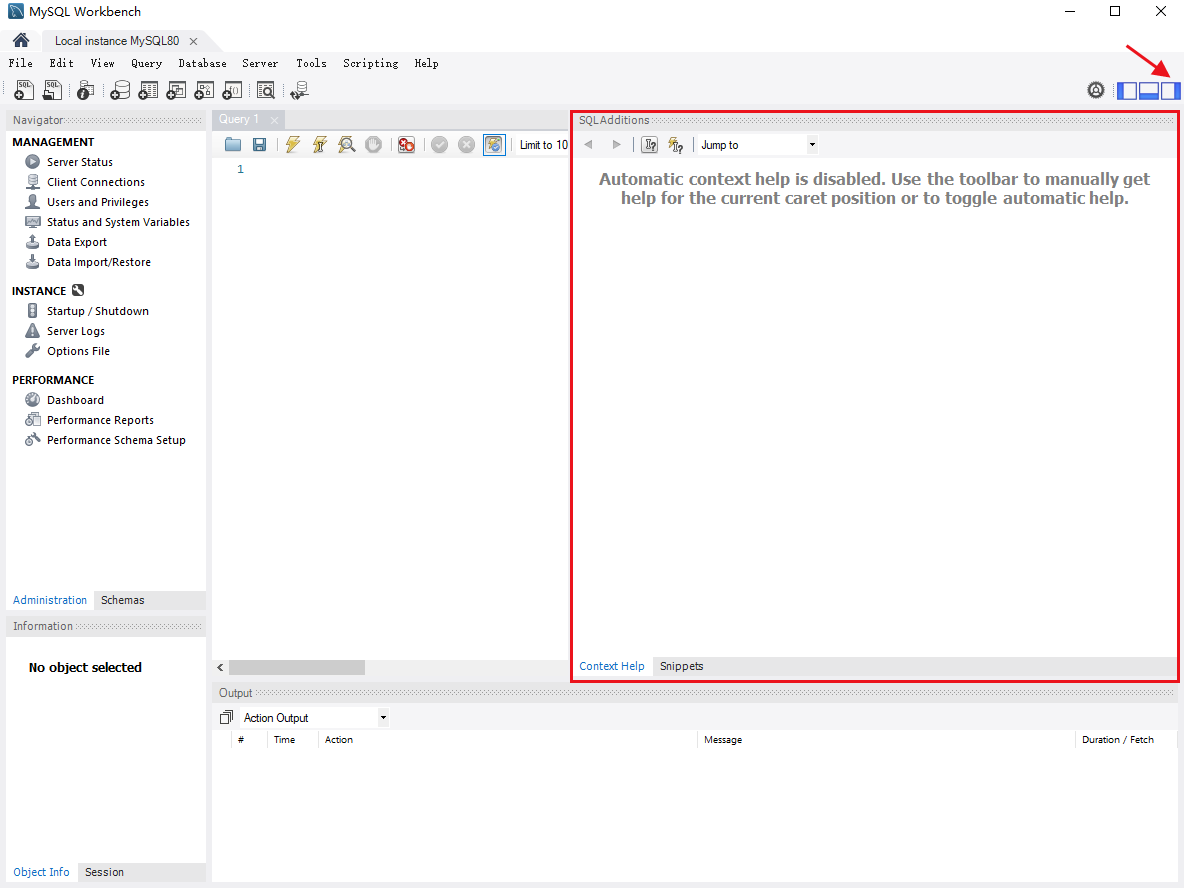Toggle left sidebar visibility
This screenshot has width=1185, height=888.
pos(1127,91)
